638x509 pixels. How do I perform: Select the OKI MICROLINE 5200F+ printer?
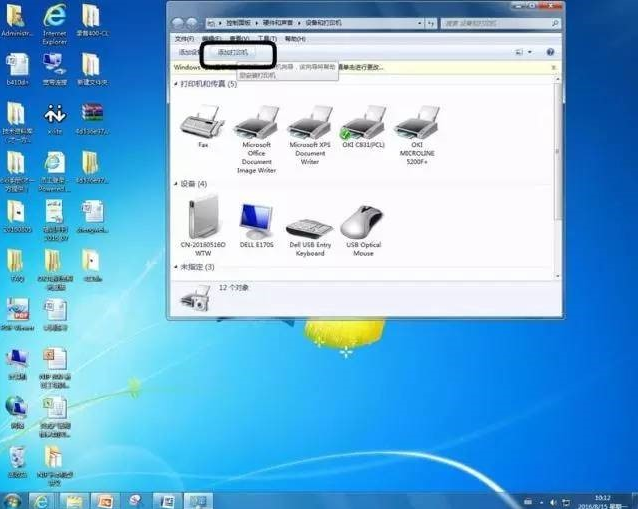(x=417, y=124)
